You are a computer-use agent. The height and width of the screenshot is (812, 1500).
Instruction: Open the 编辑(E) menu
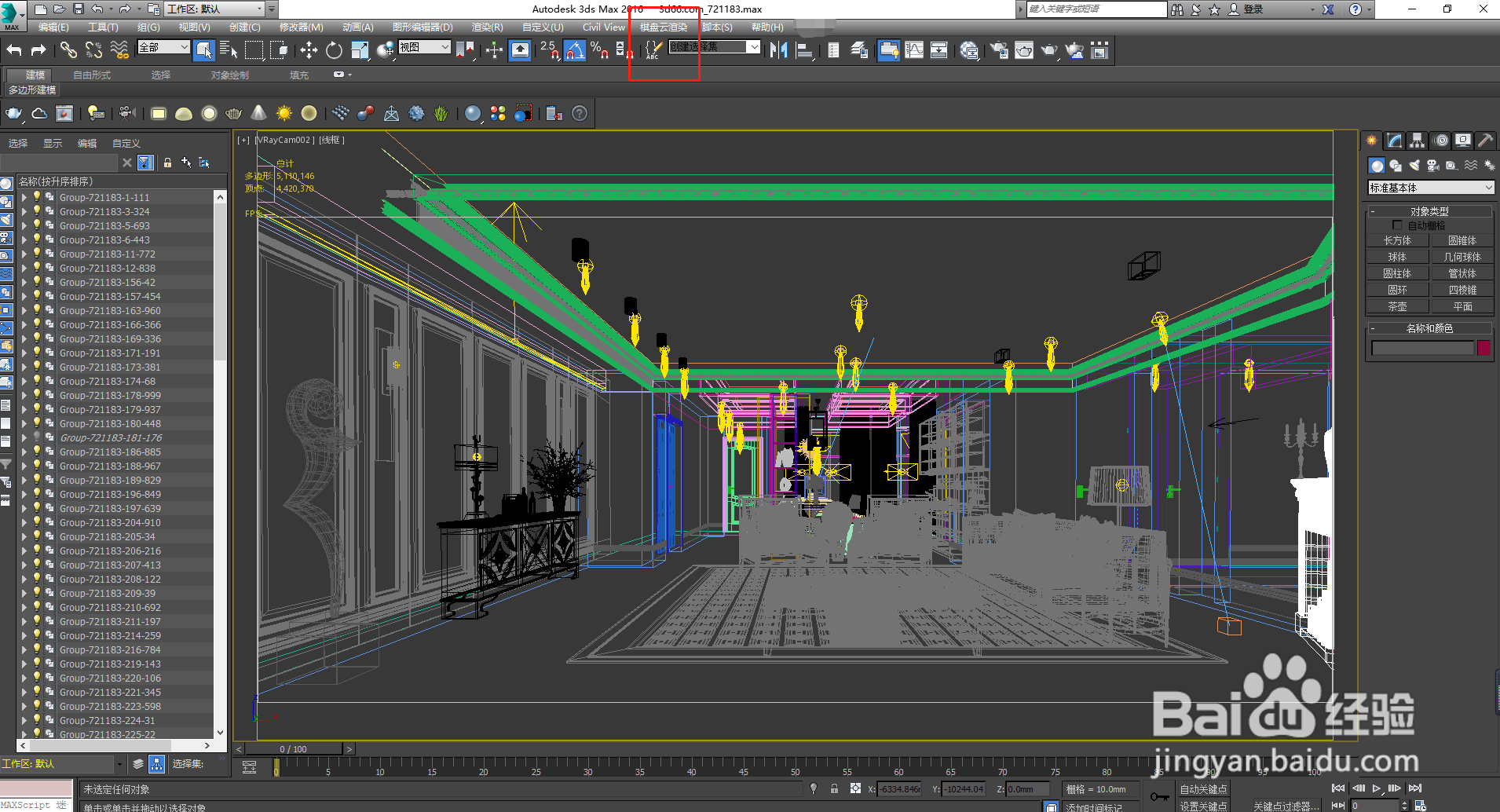53,27
